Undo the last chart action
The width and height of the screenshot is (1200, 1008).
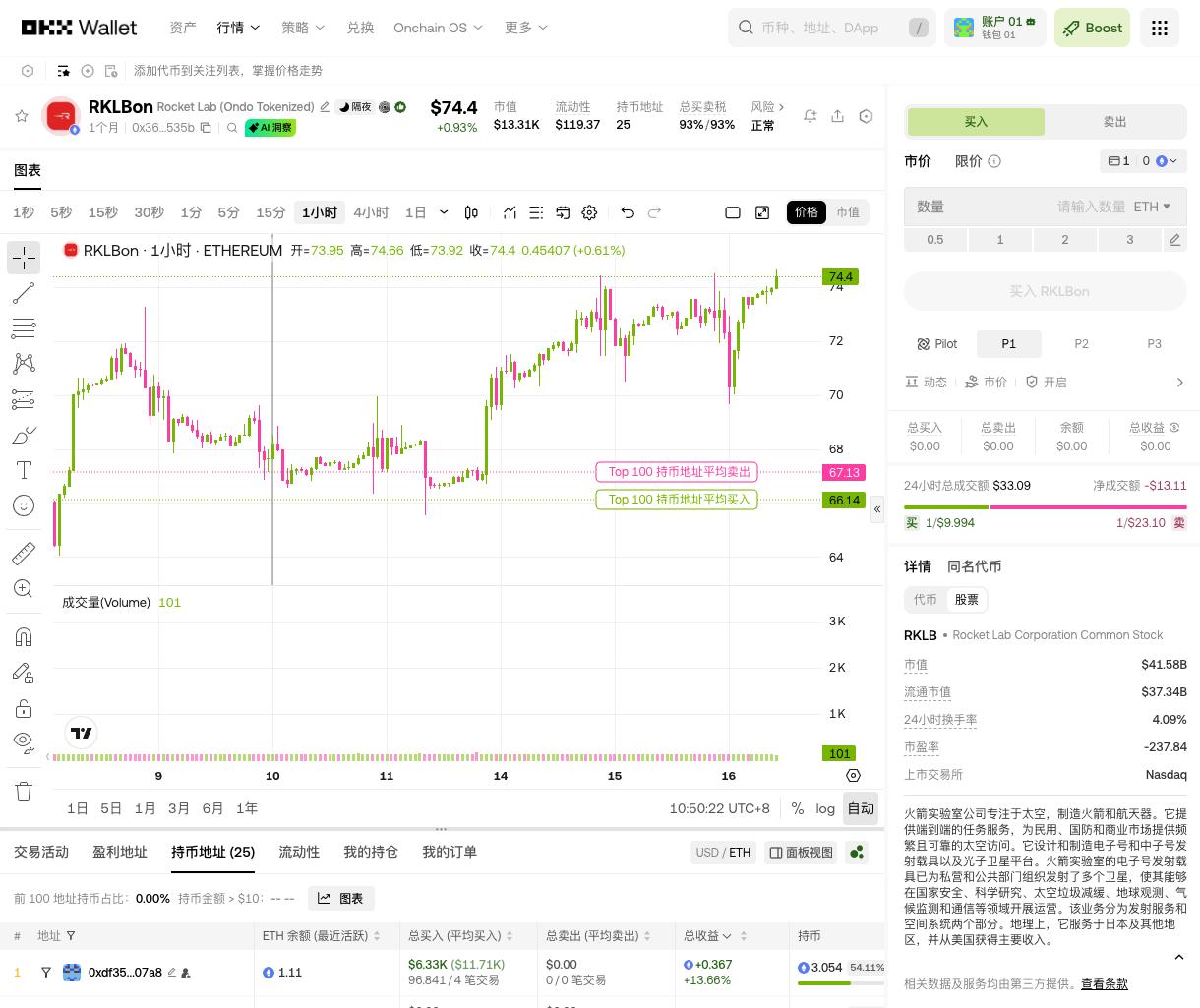tap(630, 212)
